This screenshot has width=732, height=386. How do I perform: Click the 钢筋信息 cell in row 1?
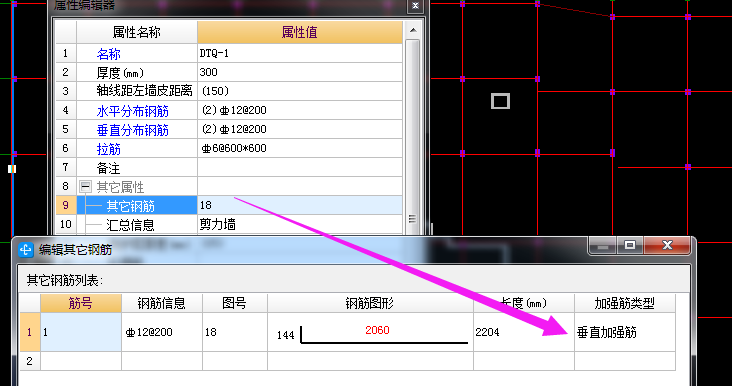pyautogui.click(x=162, y=332)
